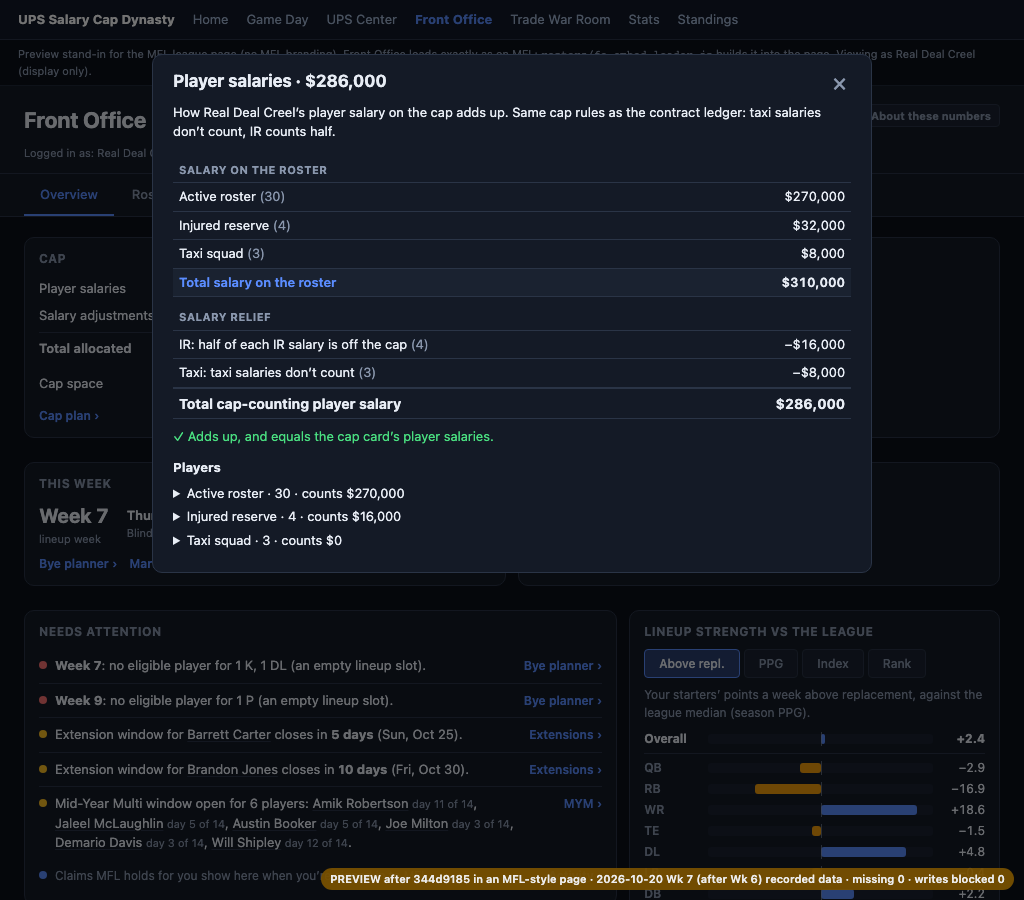This screenshot has width=1024, height=900.
Task: Click Total cap-counting player salary row
Action: coord(511,404)
